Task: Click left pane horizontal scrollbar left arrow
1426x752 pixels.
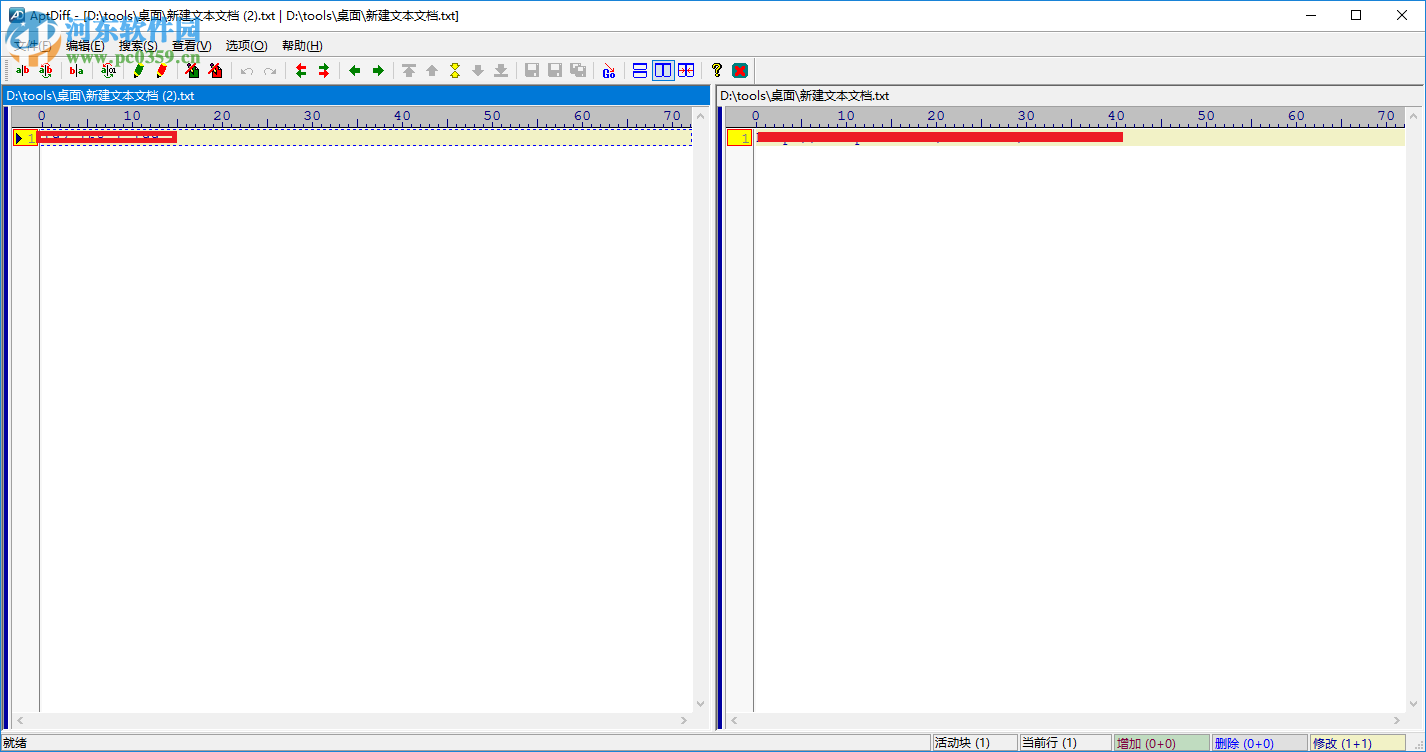Action: pos(19,720)
